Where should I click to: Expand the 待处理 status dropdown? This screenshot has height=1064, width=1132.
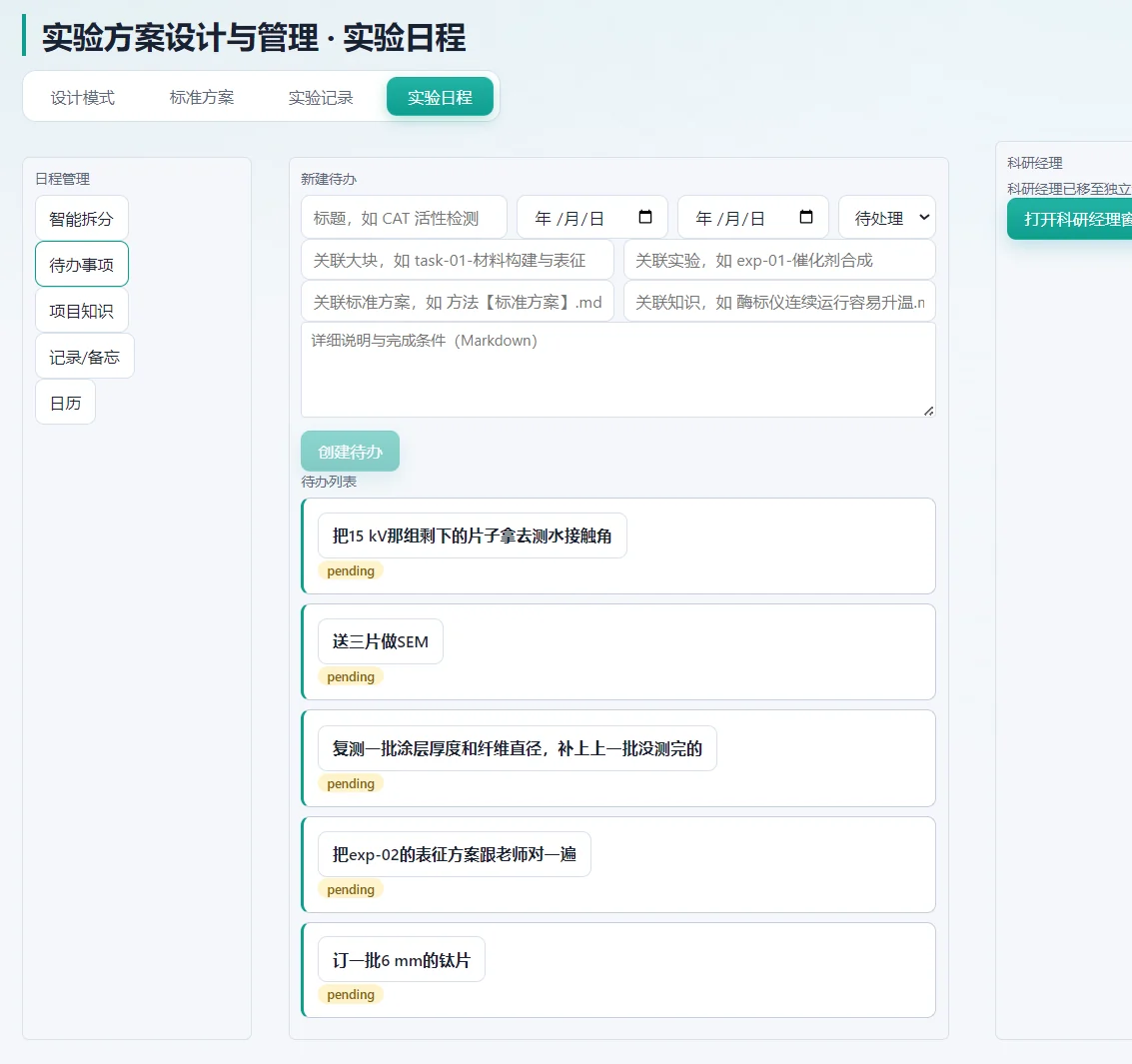click(x=886, y=217)
